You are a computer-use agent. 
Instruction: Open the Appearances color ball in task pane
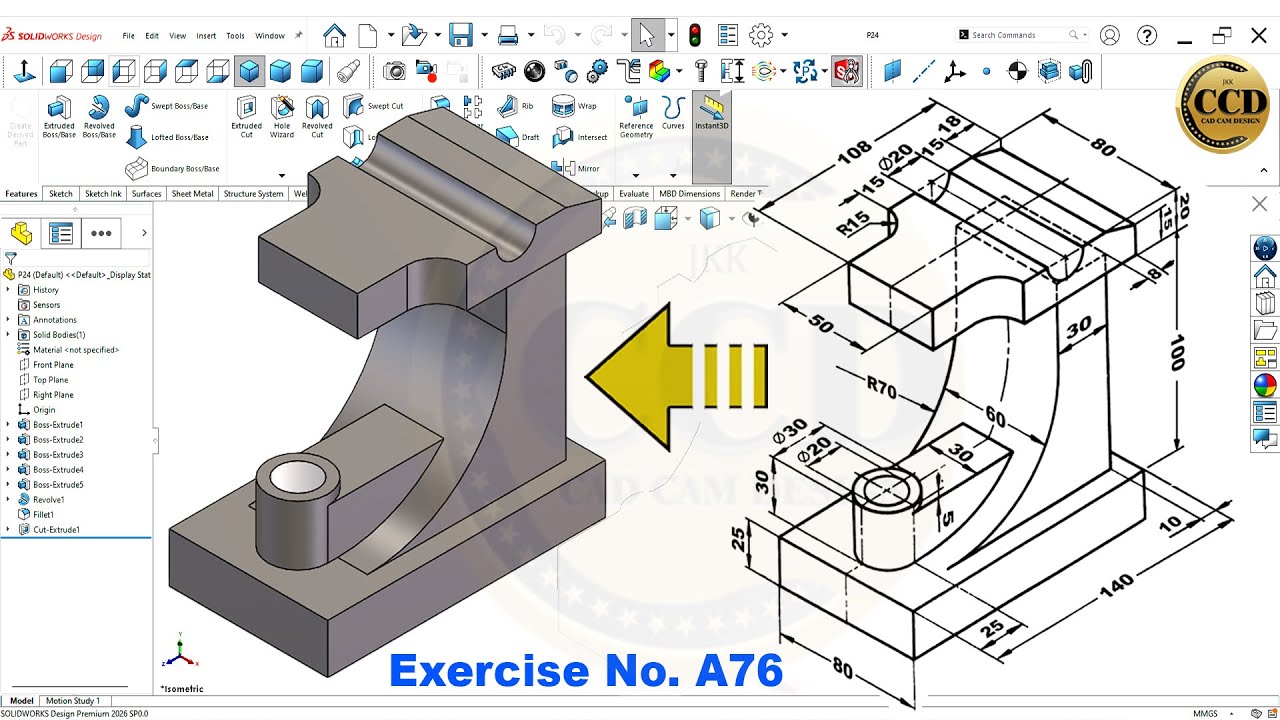(1265, 385)
